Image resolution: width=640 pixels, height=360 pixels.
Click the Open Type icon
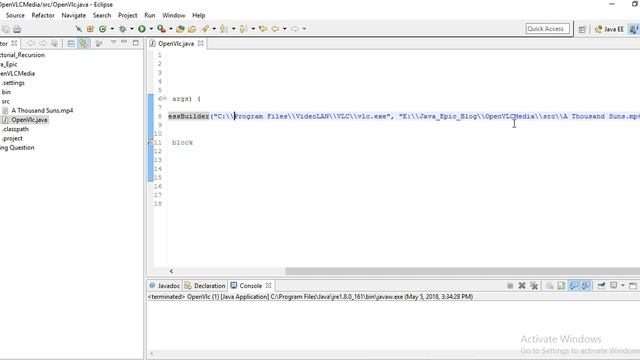180,29
